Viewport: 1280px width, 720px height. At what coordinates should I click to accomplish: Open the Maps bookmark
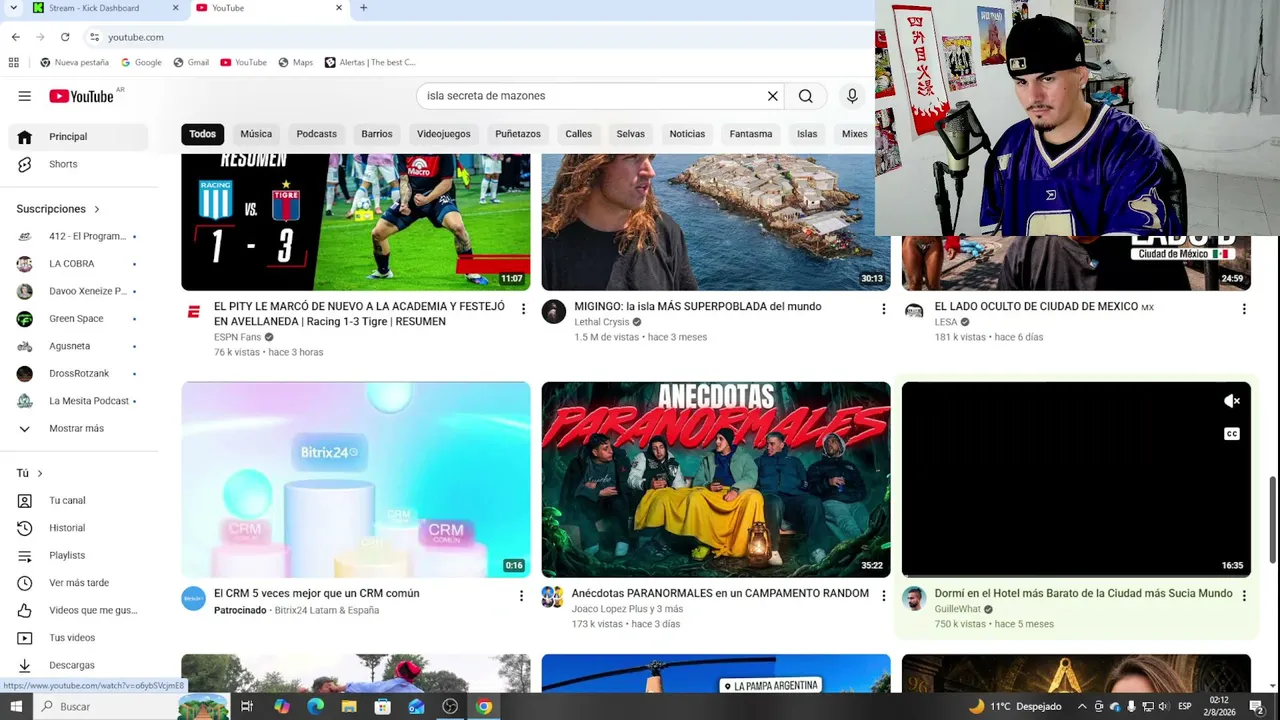coord(295,62)
